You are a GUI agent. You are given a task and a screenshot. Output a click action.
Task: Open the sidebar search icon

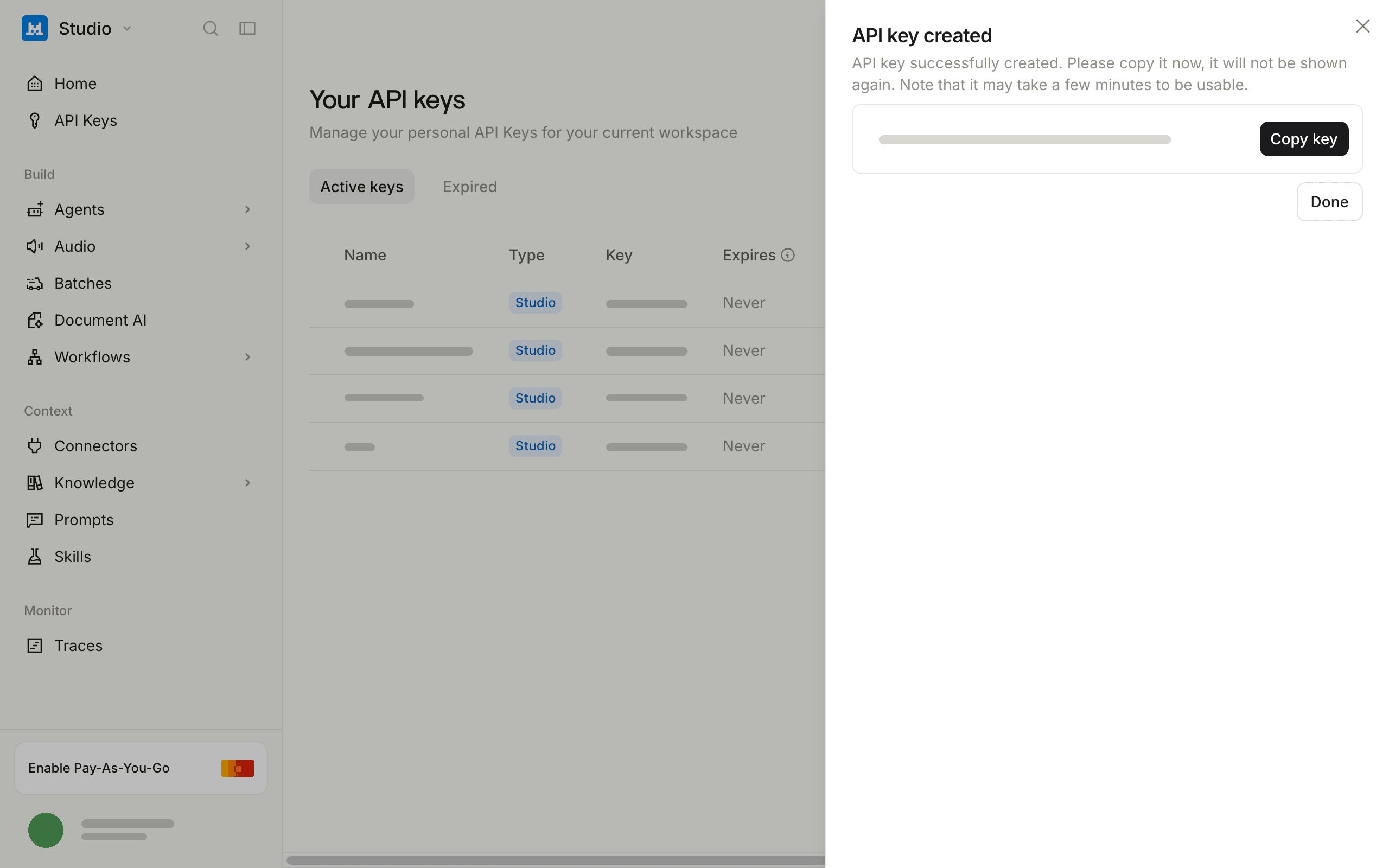point(211,28)
